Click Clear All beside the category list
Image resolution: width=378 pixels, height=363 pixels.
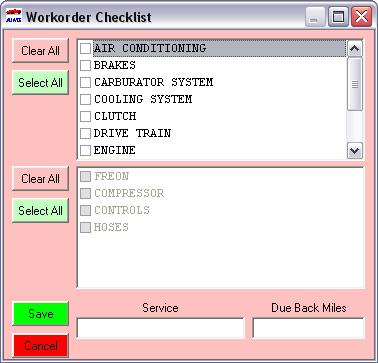(x=40, y=51)
